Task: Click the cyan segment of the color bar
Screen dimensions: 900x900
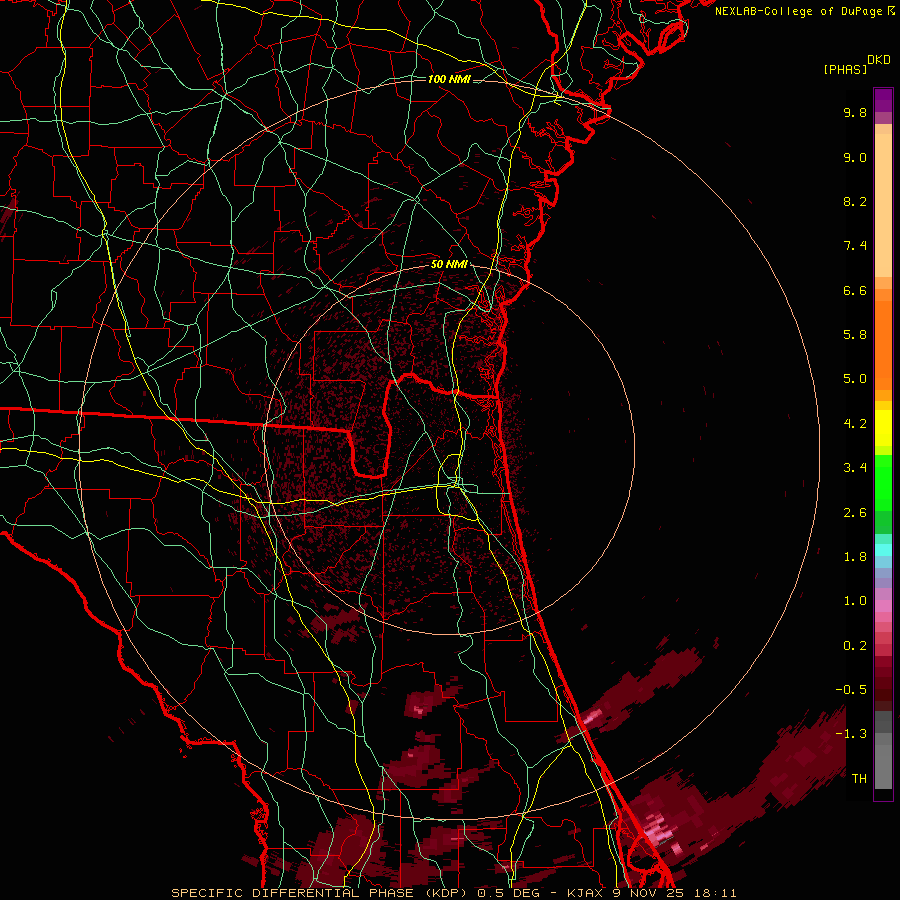Action: 883,550
